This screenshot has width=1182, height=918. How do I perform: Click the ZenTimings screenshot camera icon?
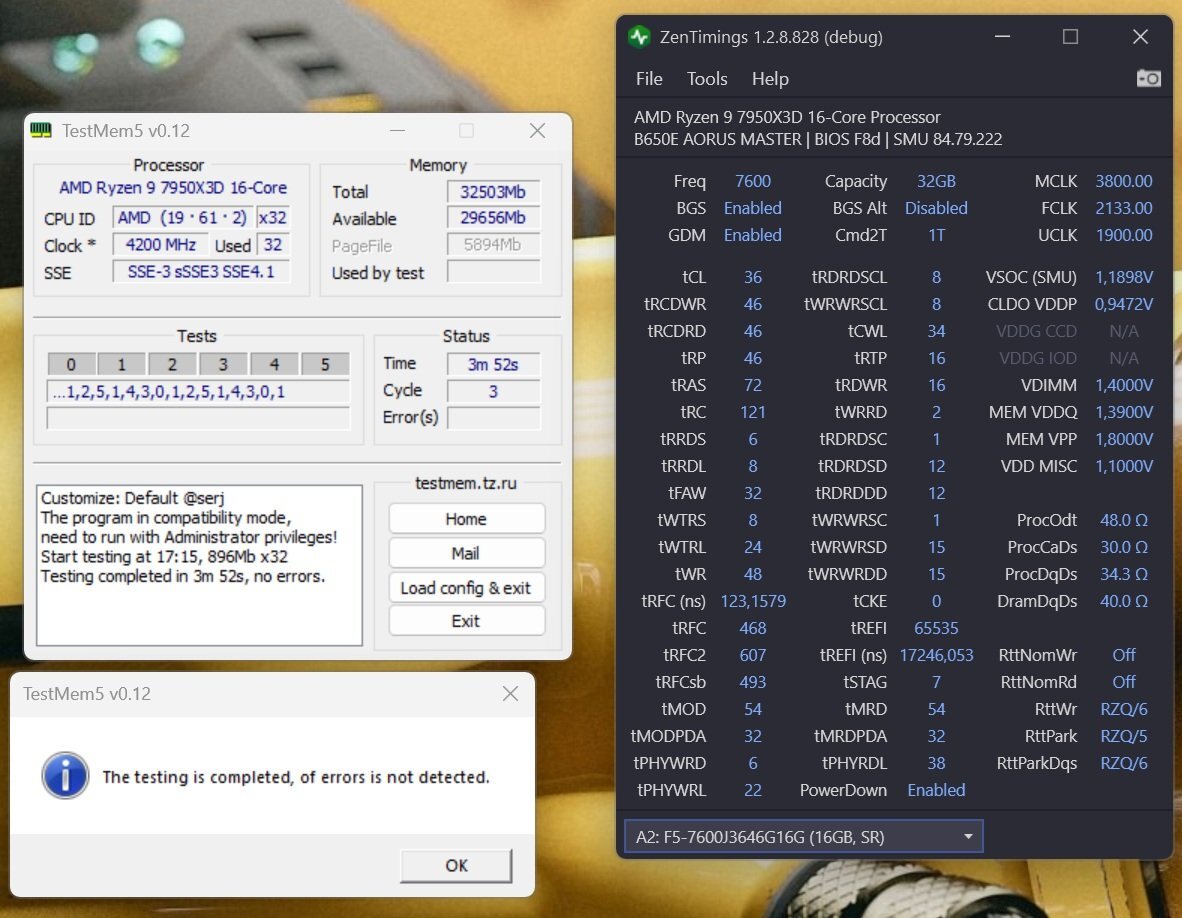point(1148,78)
